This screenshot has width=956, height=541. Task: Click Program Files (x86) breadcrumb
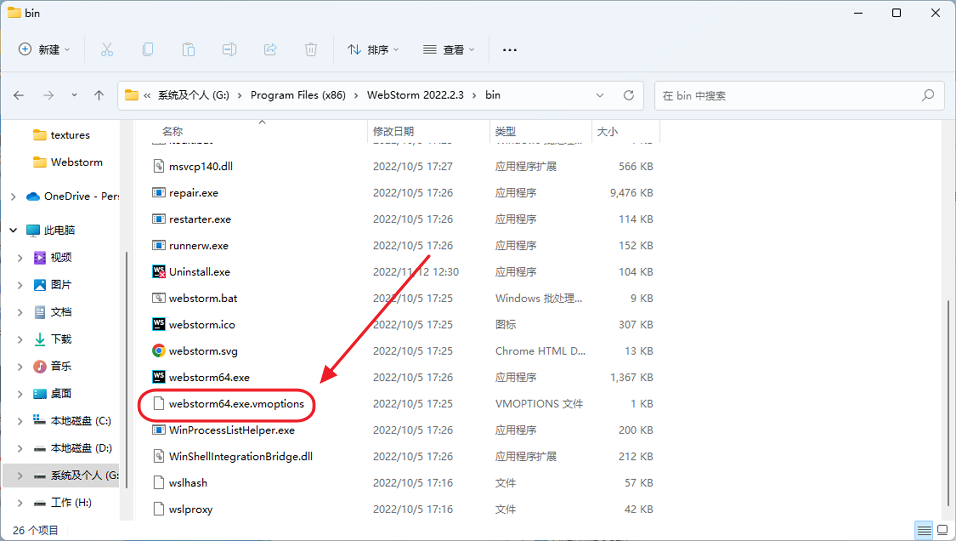point(298,95)
